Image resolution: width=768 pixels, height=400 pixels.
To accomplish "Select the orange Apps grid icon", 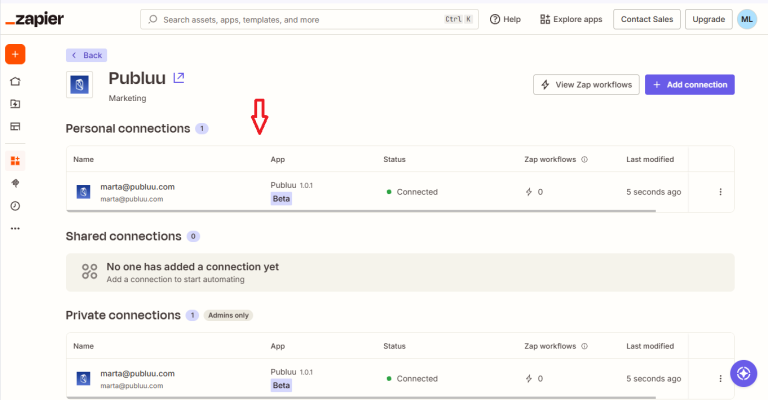I will point(15,161).
